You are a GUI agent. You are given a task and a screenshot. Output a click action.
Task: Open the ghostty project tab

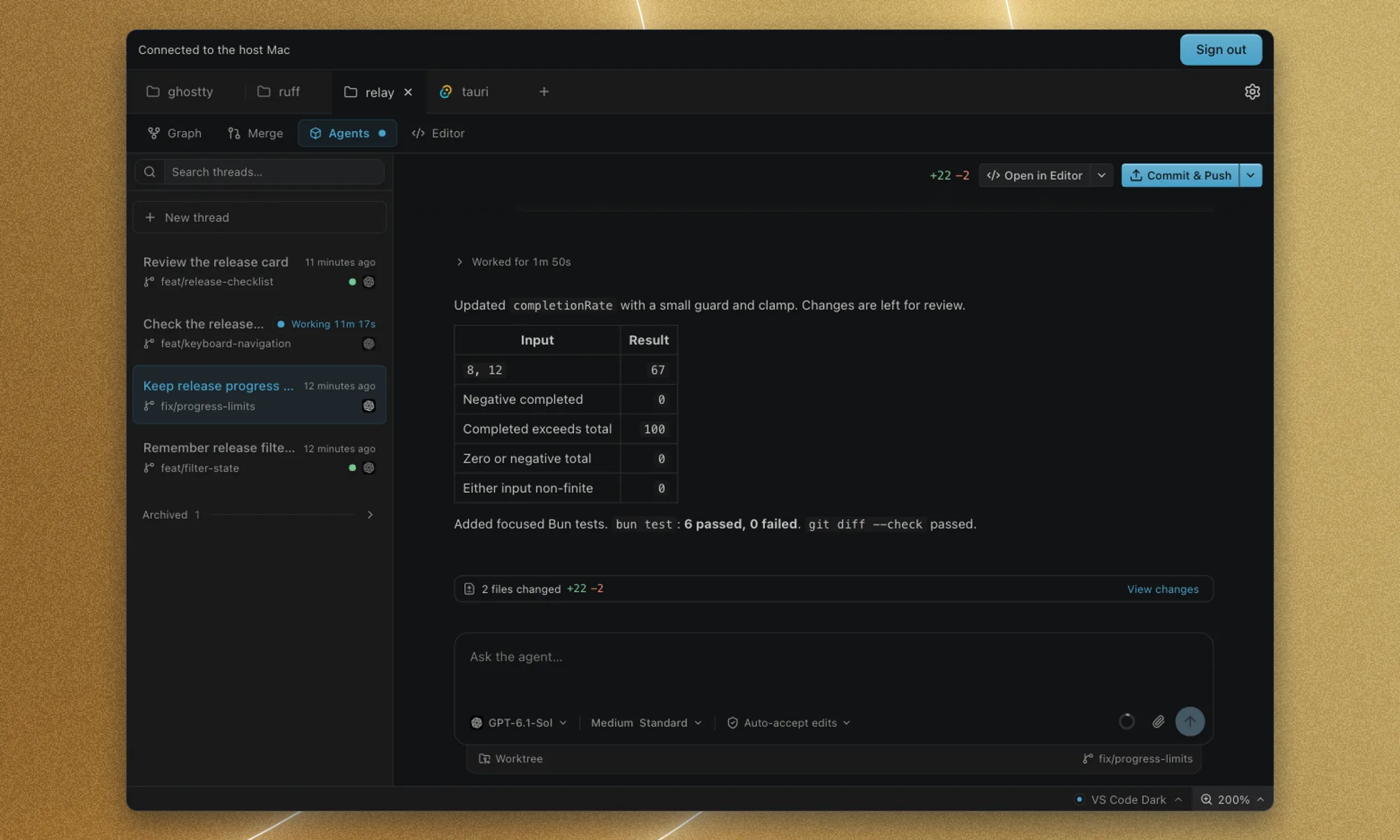pyautogui.click(x=180, y=92)
